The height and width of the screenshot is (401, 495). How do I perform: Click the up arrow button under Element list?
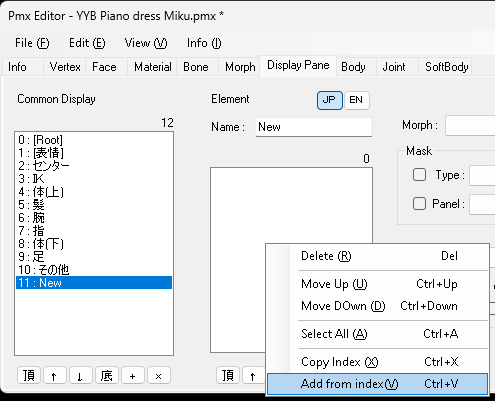pyautogui.click(x=253, y=376)
